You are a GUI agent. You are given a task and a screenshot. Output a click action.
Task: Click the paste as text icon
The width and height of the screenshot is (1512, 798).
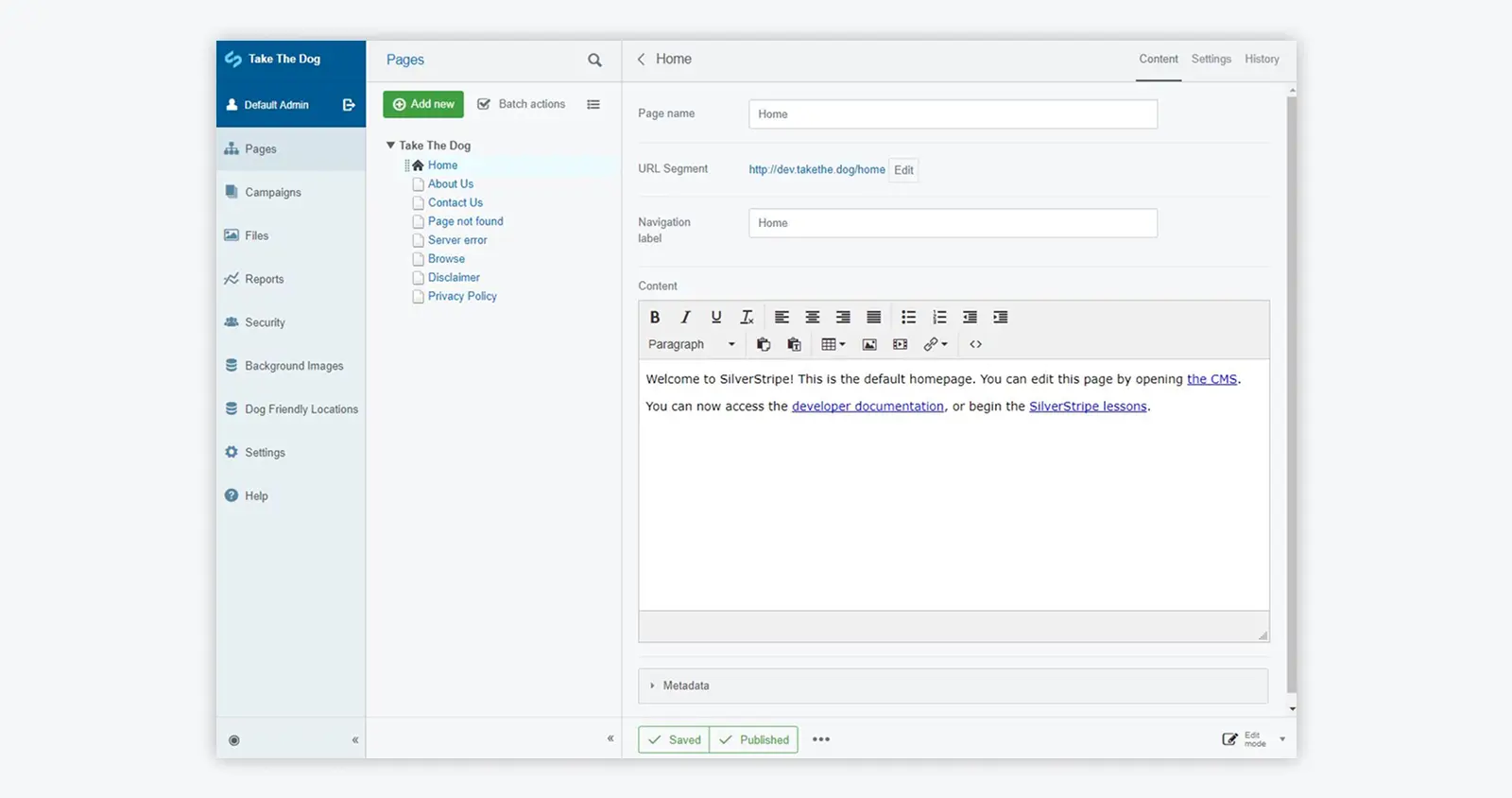pos(794,345)
